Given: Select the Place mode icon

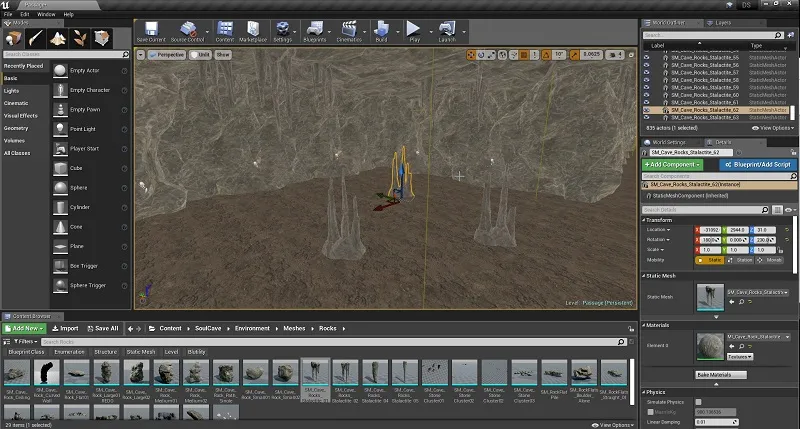Looking at the screenshot, I should click(x=13, y=38).
